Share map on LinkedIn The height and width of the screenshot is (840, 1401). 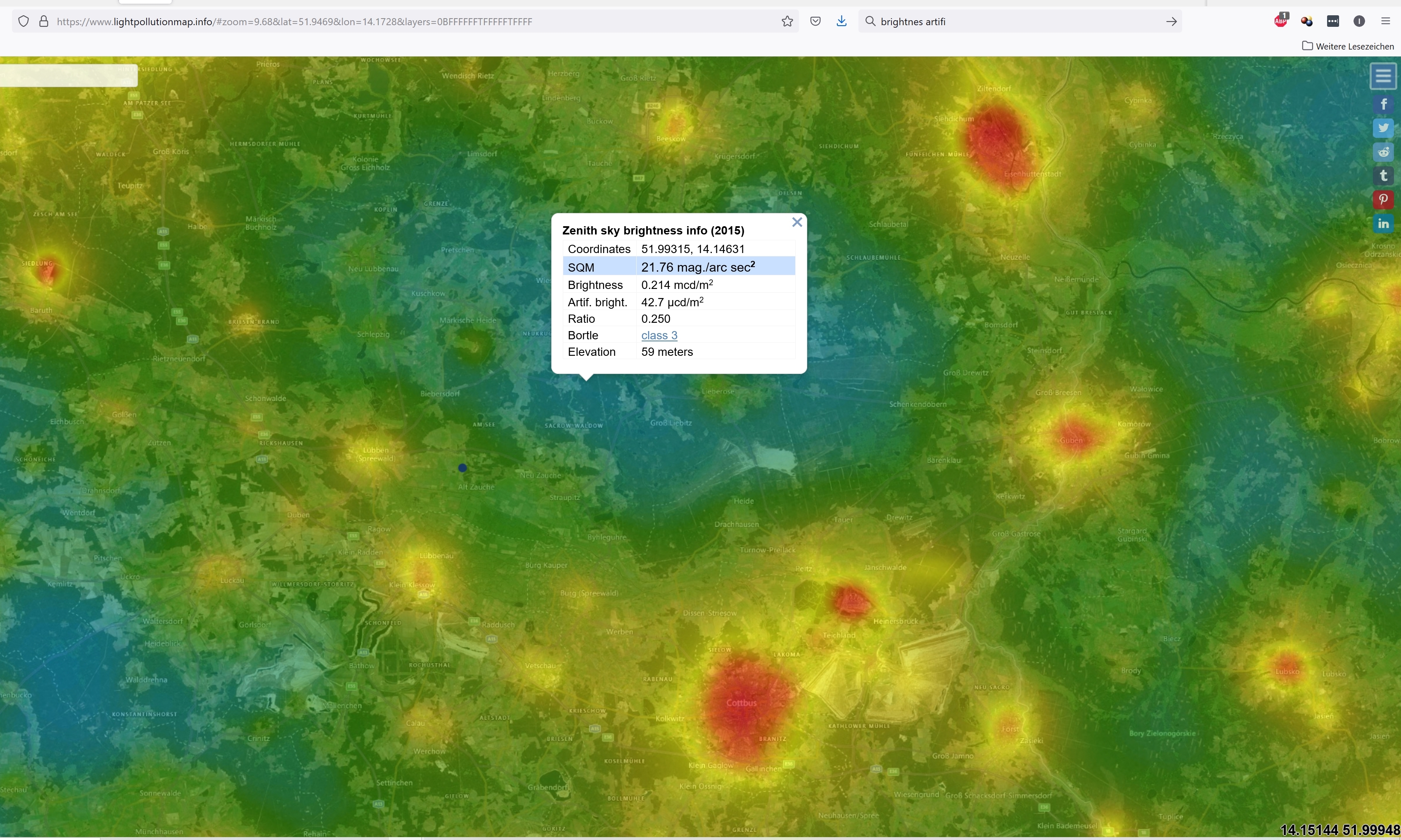tap(1383, 223)
